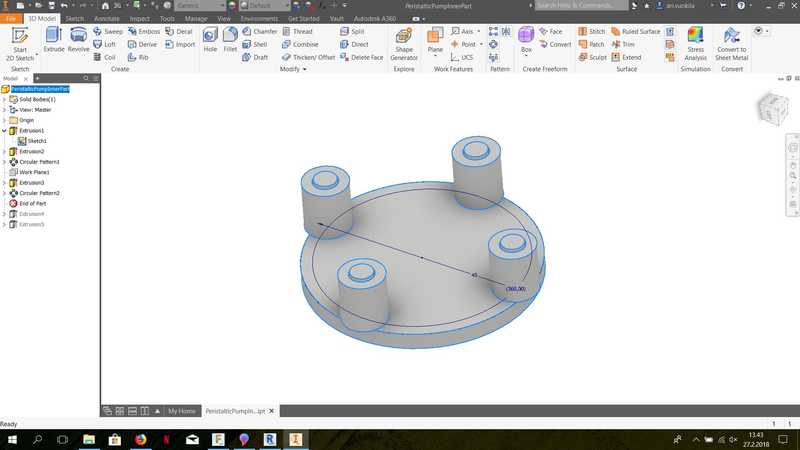Switch to the Sketch ribbon tab

tap(74, 18)
